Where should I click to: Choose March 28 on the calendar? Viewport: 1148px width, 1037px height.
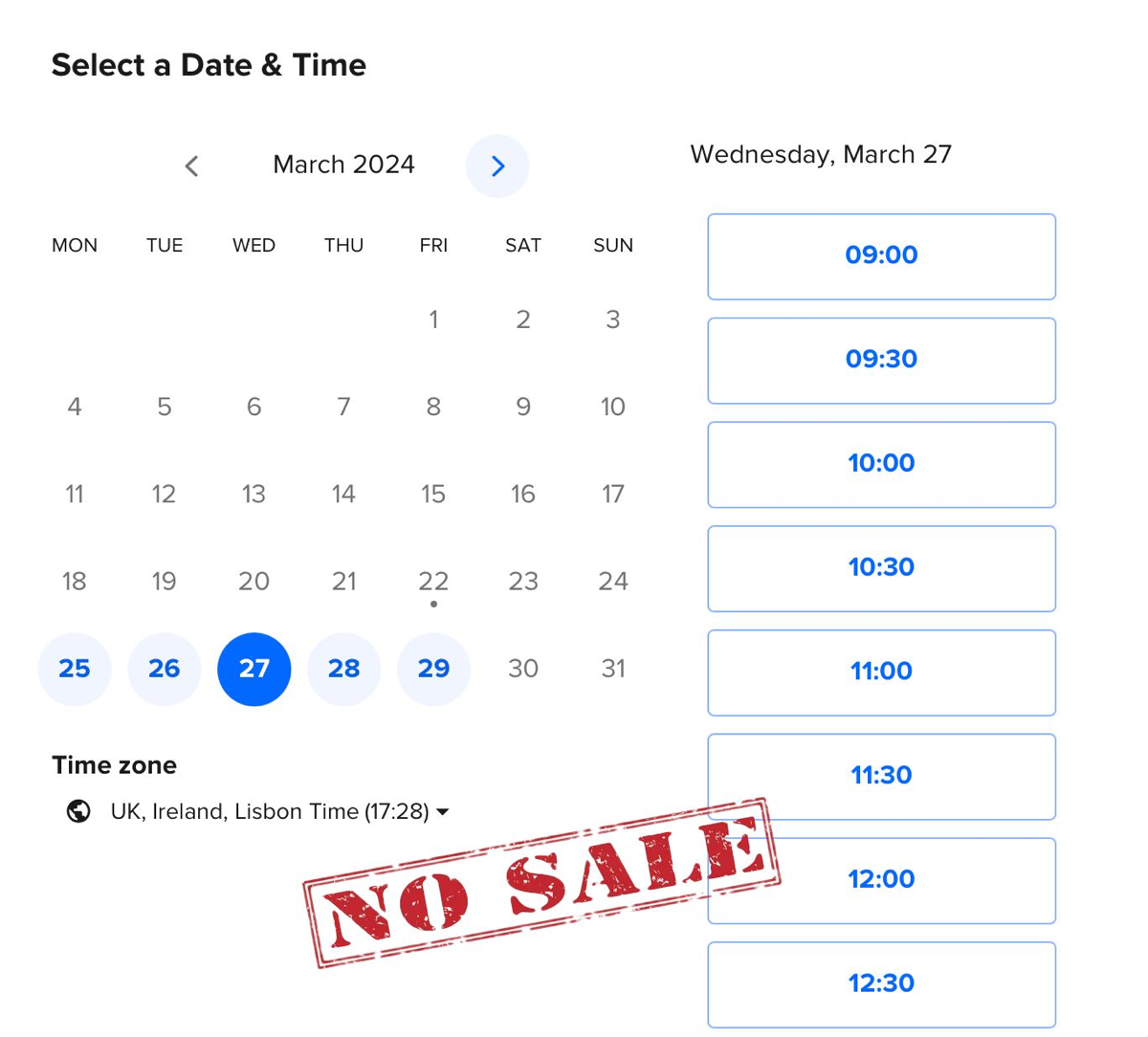point(343,669)
